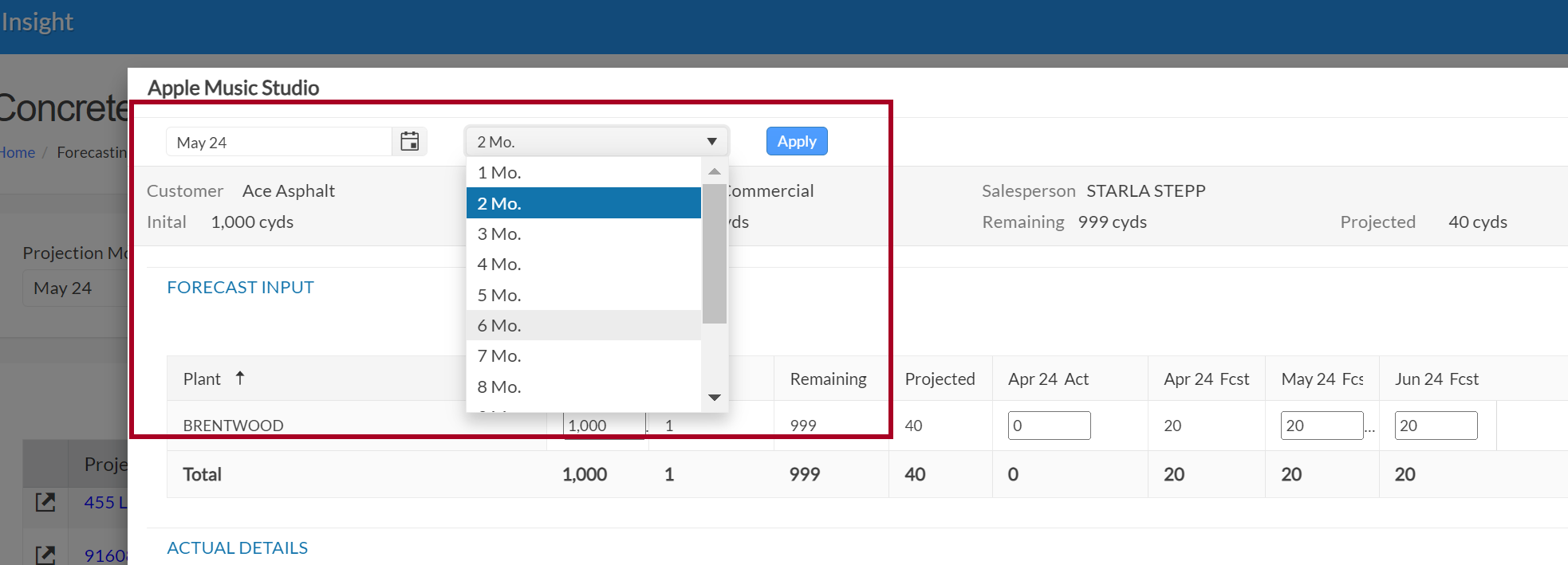Click the Ace Asphalt customer name
1568x565 pixels.
(x=288, y=190)
